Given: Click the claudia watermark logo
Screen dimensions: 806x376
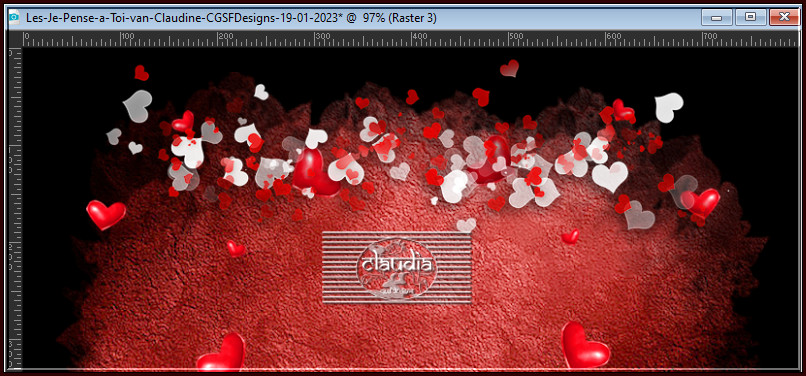Looking at the screenshot, I should [396, 268].
